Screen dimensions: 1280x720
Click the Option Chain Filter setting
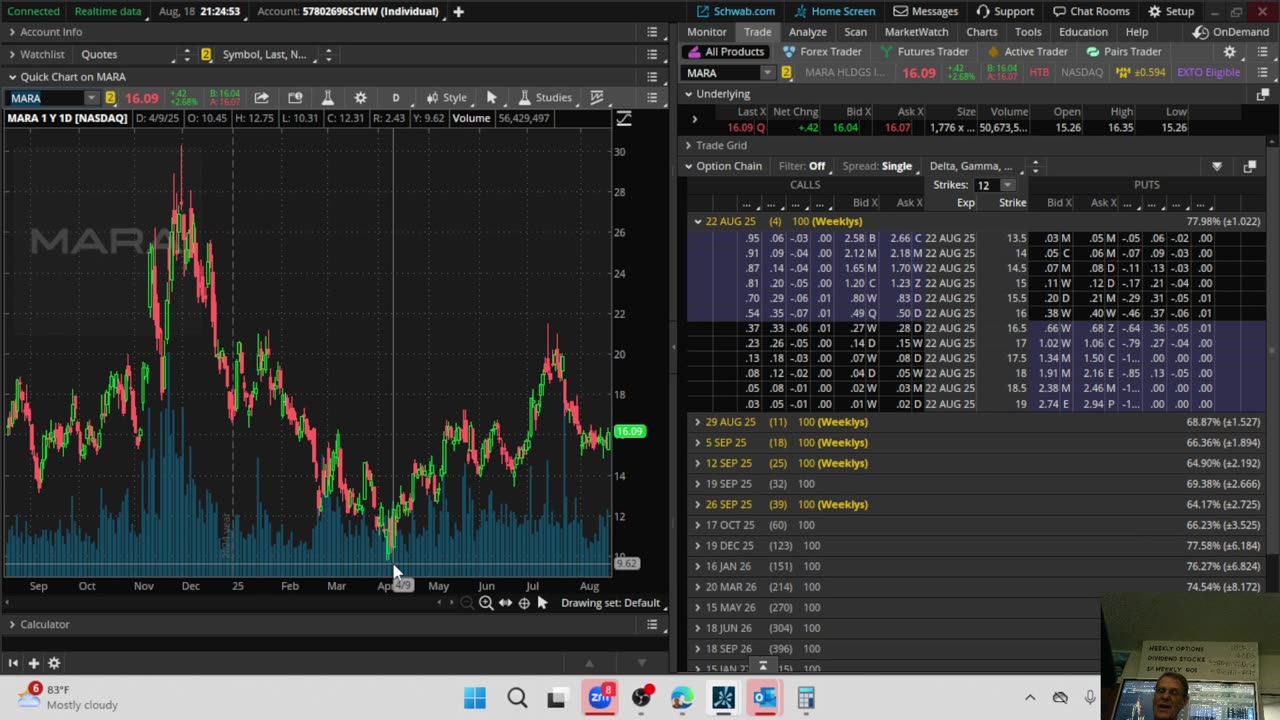802,166
